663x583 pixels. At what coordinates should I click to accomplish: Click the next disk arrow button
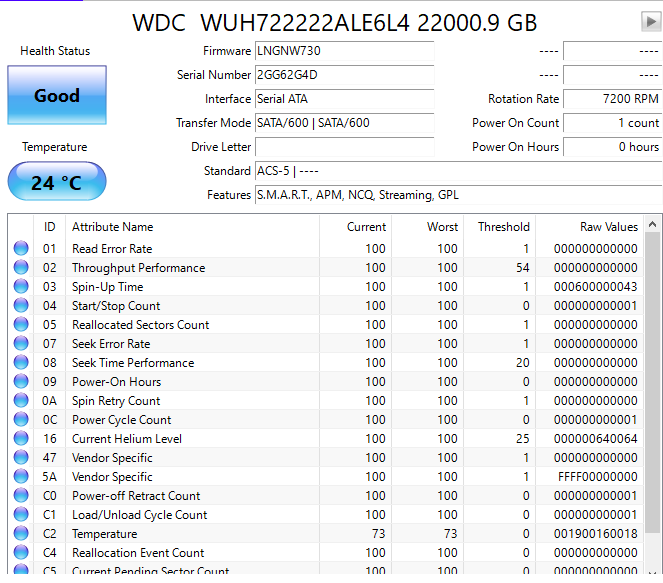(652, 21)
